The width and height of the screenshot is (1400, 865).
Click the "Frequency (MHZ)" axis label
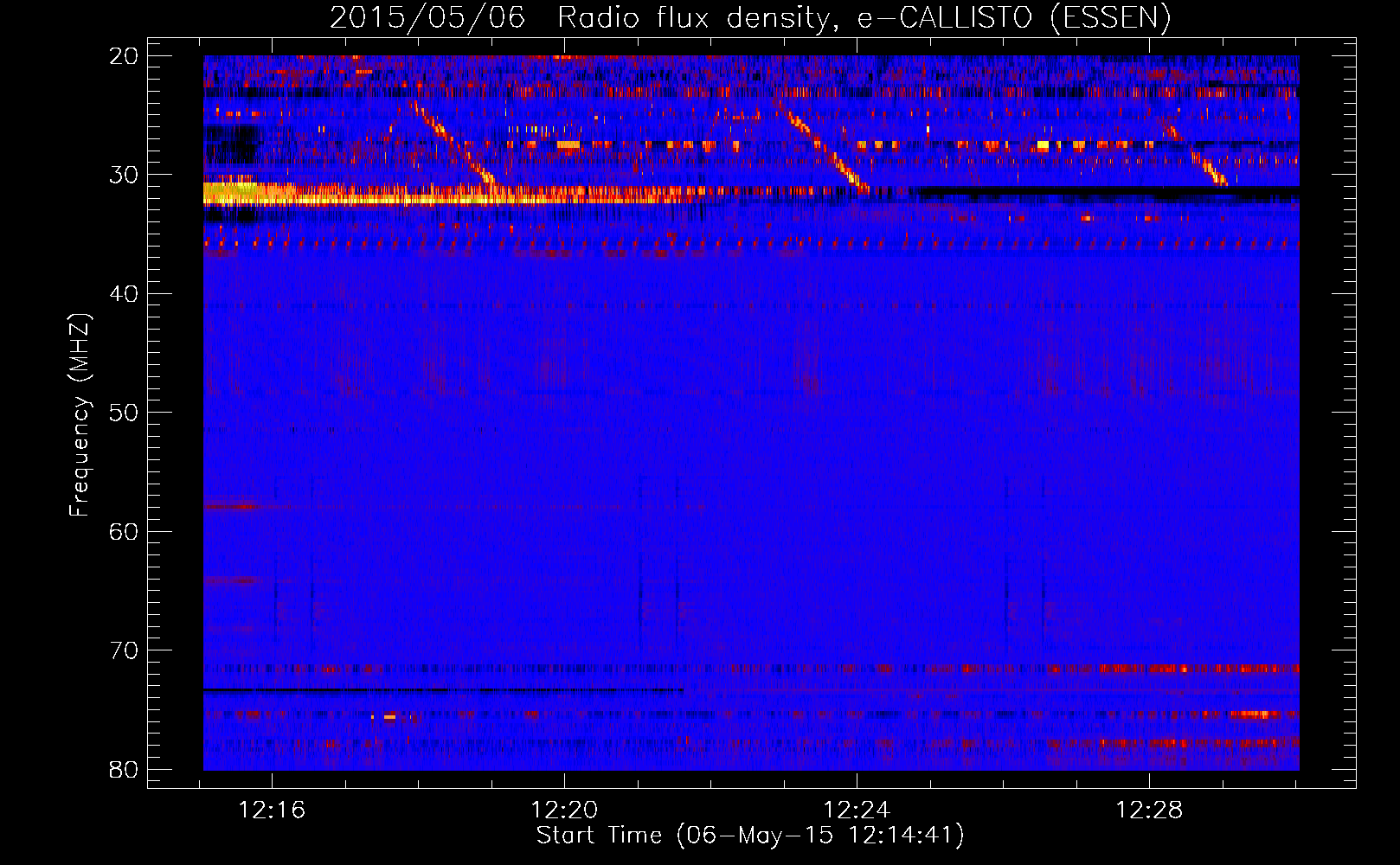coord(80,415)
